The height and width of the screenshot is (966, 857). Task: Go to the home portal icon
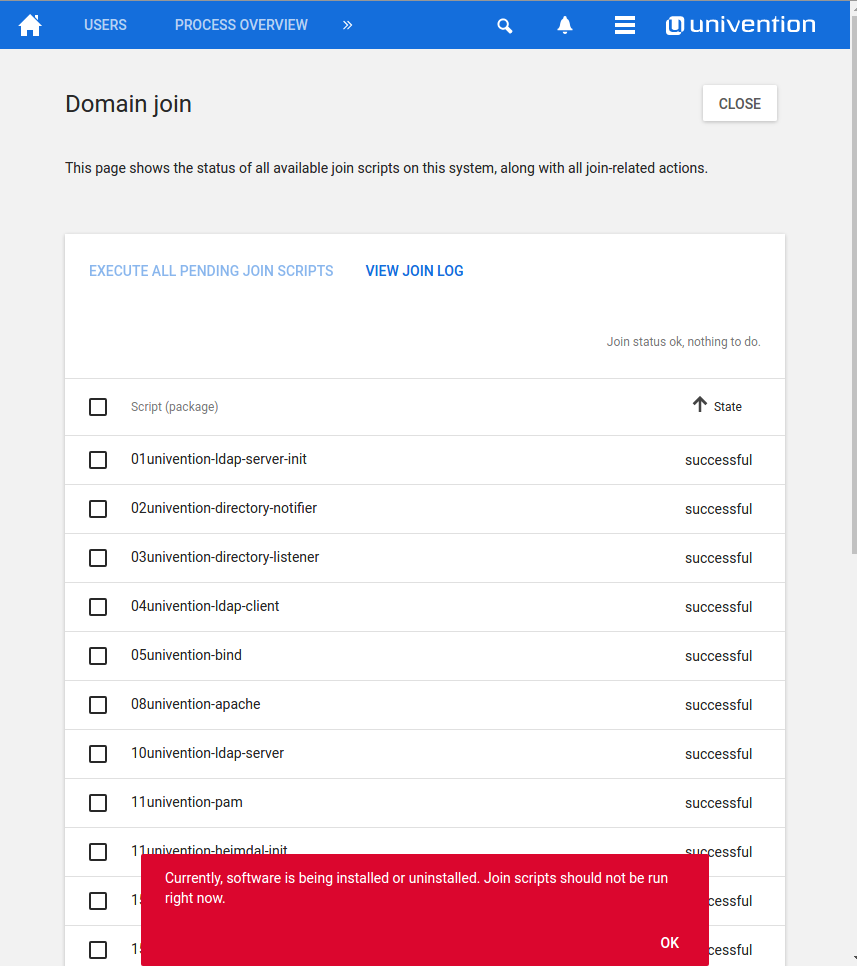pos(30,25)
